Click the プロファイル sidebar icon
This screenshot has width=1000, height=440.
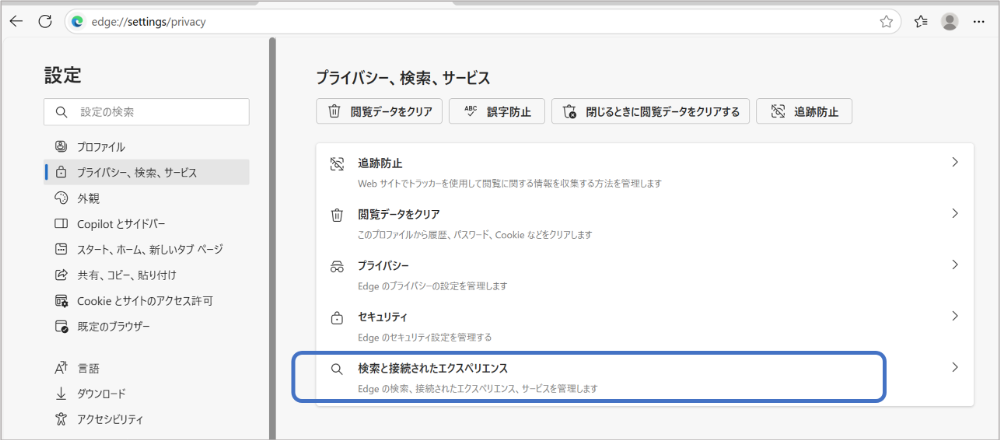[x=61, y=147]
